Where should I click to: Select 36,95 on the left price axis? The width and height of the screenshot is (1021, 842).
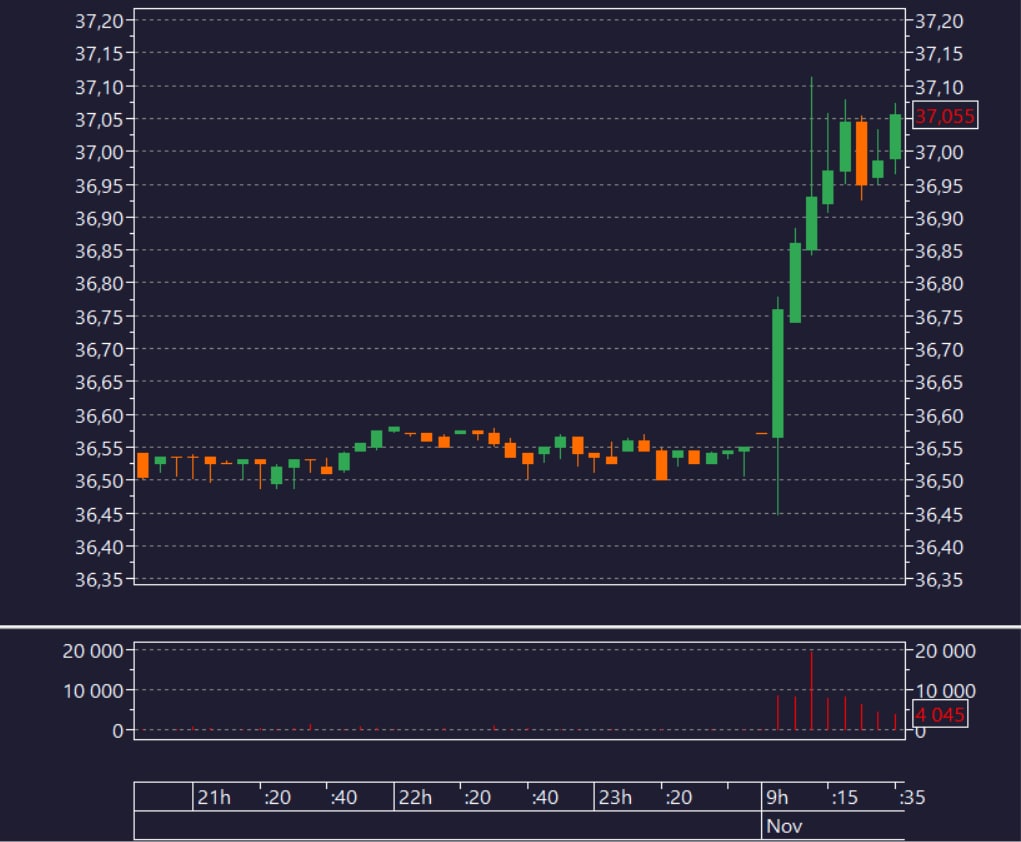pos(99,186)
